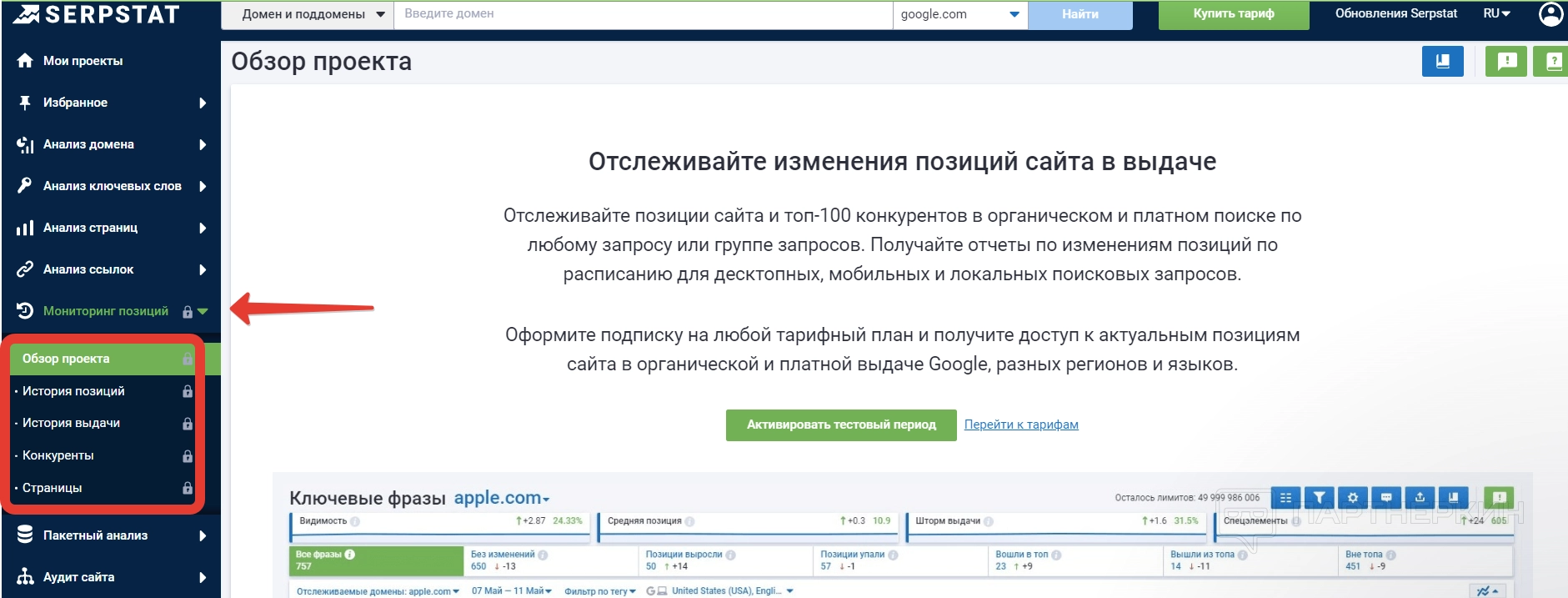Click the Анализ домена sidebar icon
This screenshot has height=598, width=1568.
[25, 144]
